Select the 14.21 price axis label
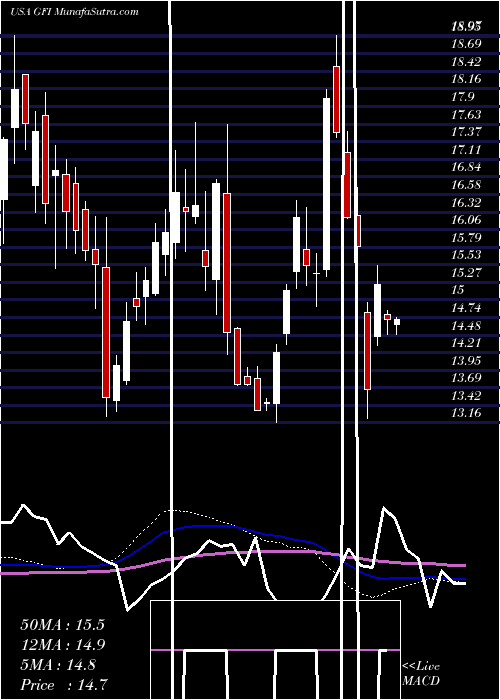 click(x=466, y=343)
